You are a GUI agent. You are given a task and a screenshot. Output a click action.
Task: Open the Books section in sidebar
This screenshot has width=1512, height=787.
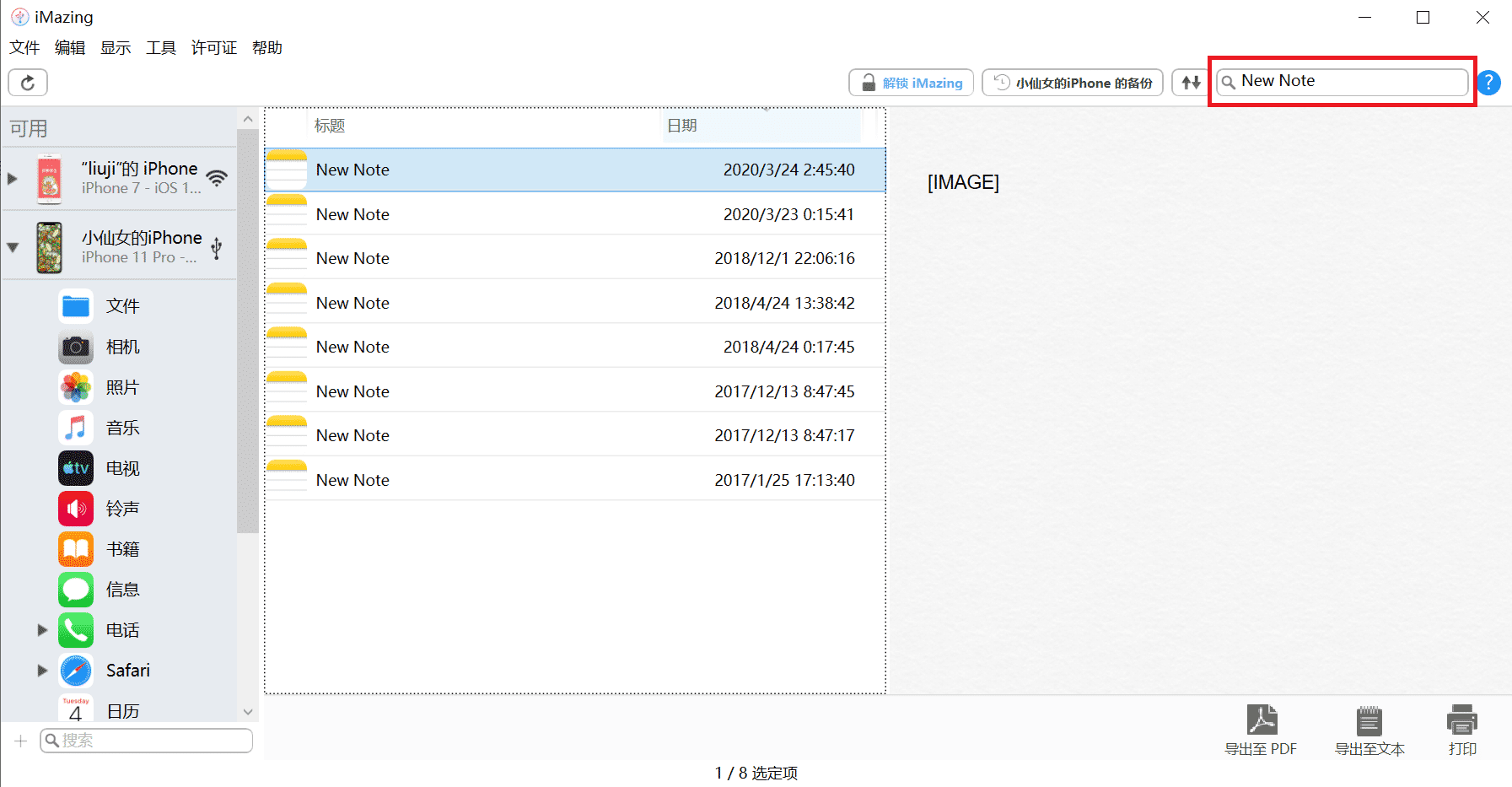coord(76,549)
